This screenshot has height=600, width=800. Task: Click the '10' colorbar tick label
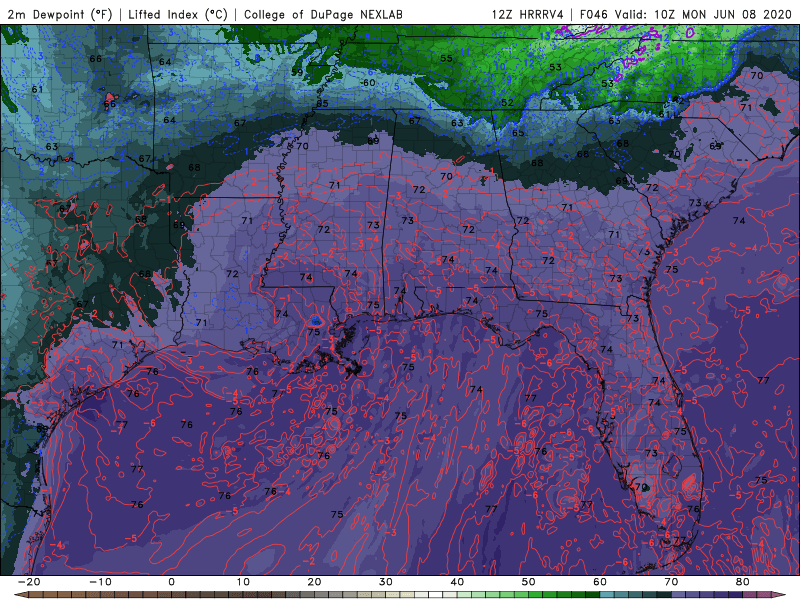pos(243,582)
